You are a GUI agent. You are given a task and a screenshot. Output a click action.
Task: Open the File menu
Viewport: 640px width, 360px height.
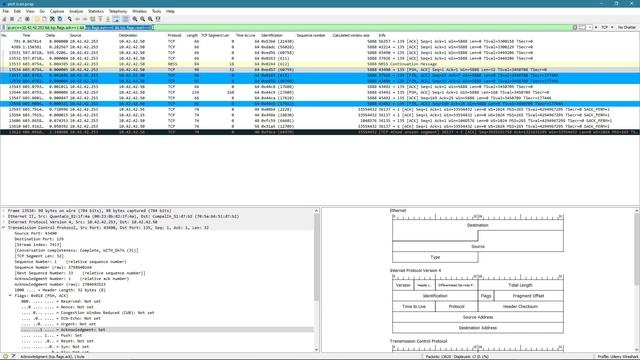click(6, 11)
